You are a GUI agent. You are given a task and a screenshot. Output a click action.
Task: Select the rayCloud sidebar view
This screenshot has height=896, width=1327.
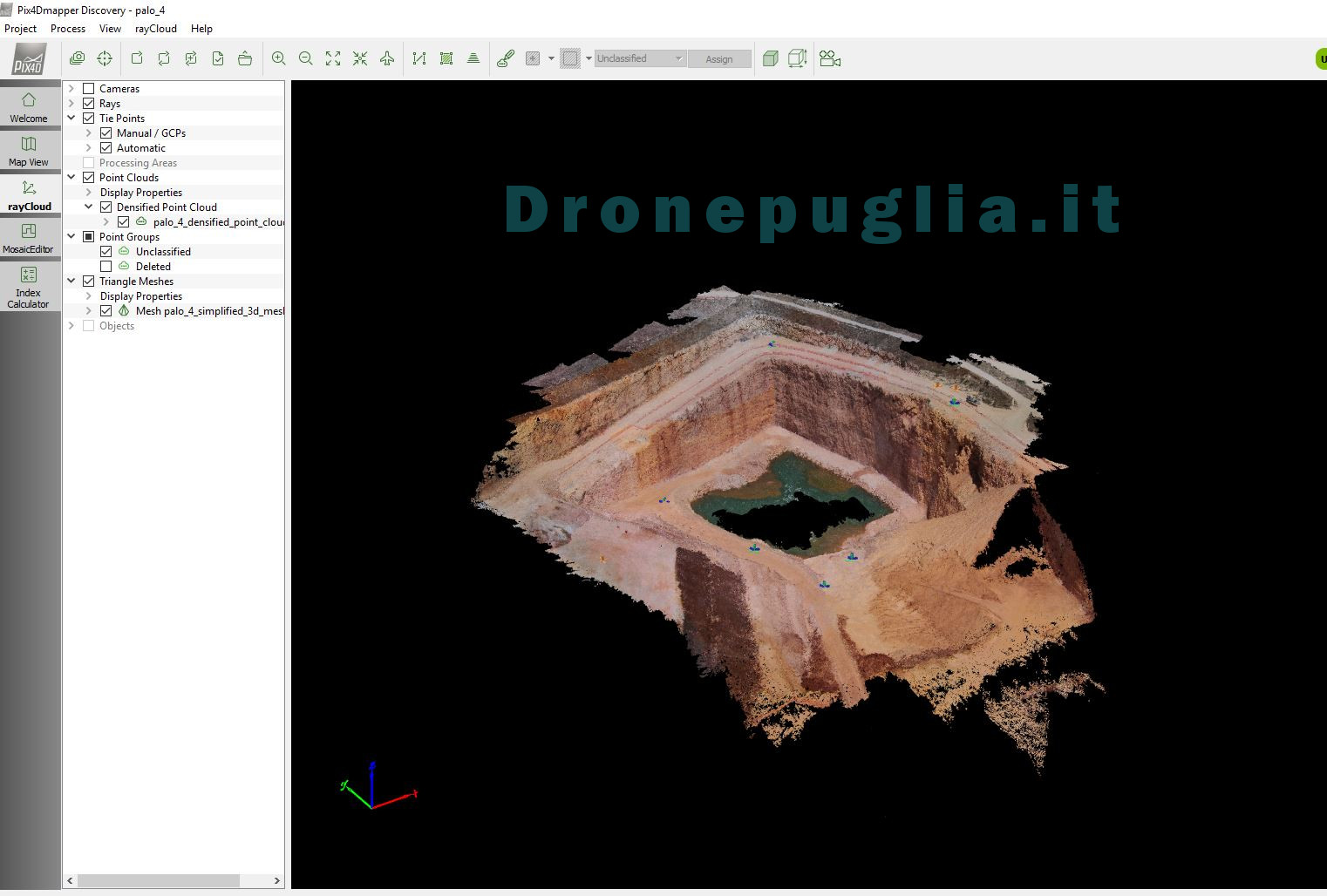coord(29,194)
